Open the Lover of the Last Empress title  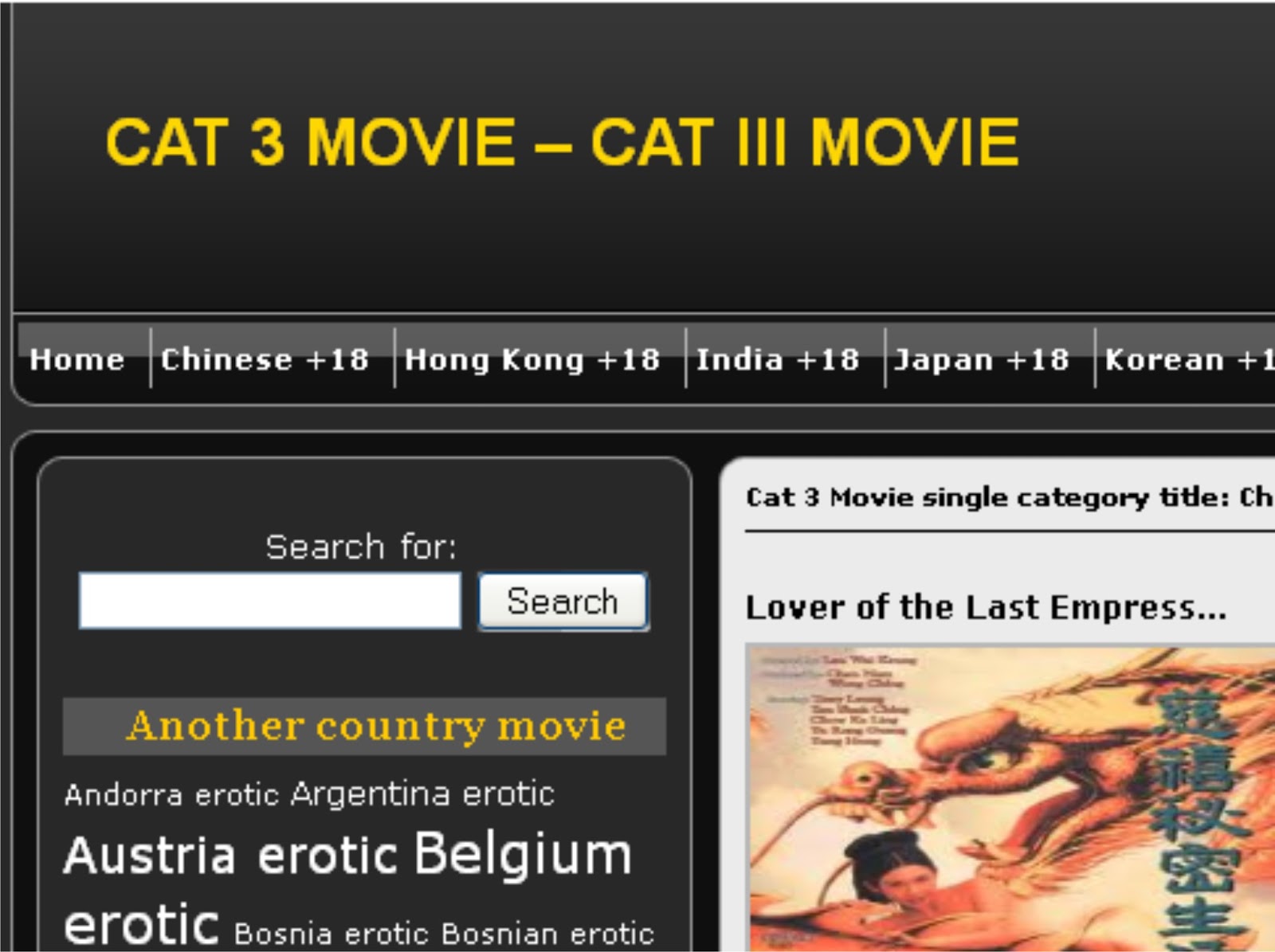[986, 608]
